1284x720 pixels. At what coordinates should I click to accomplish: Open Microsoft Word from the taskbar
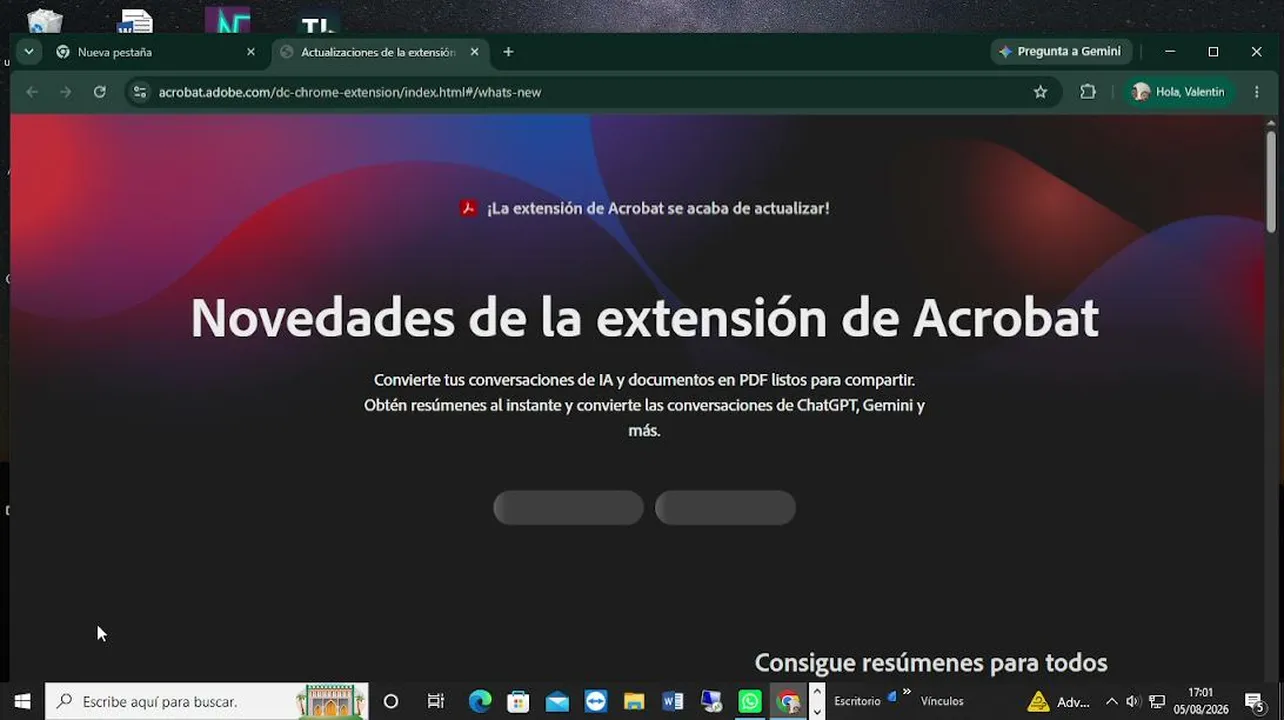click(x=673, y=701)
